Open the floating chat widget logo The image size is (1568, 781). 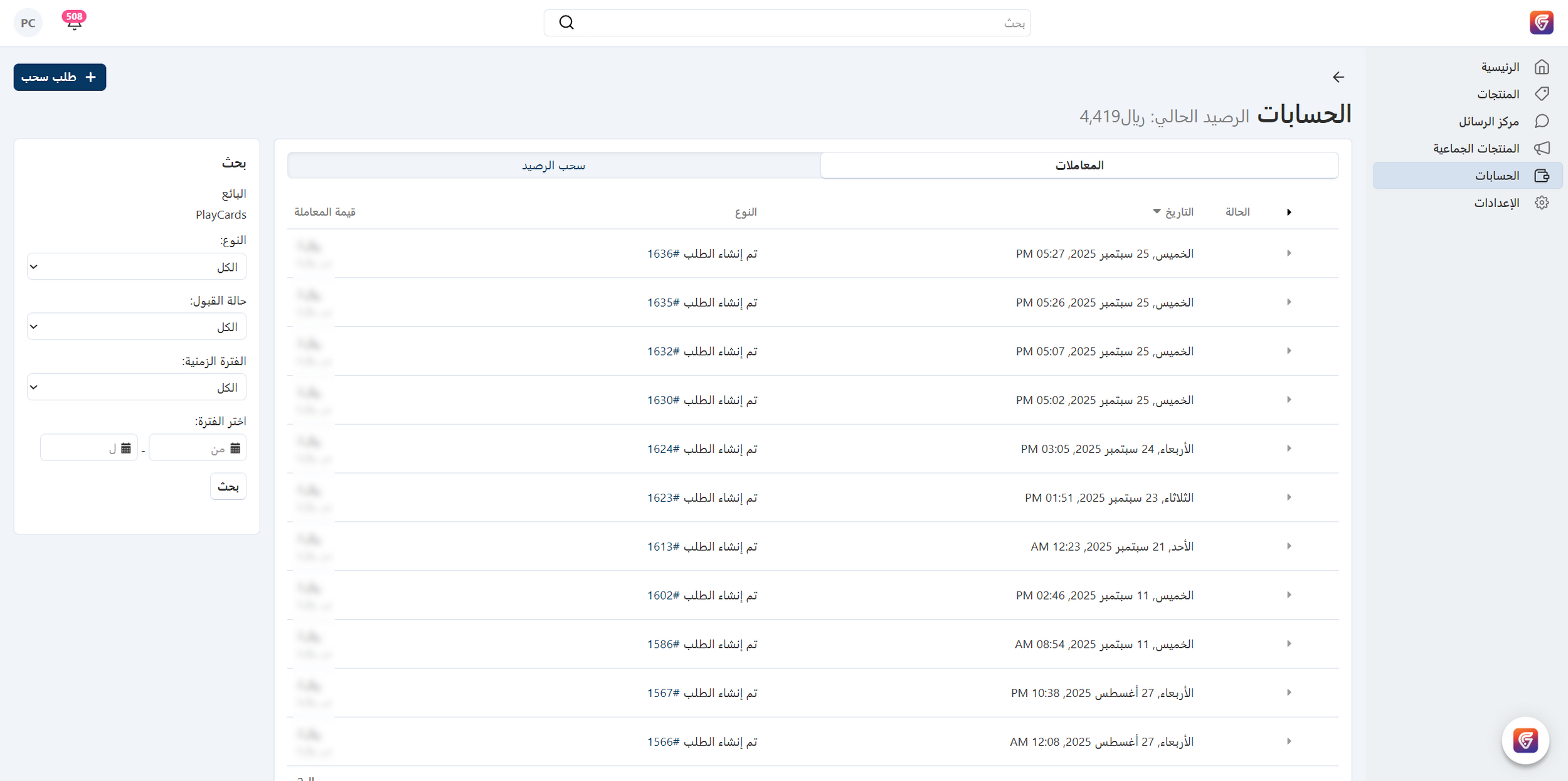(1525, 740)
